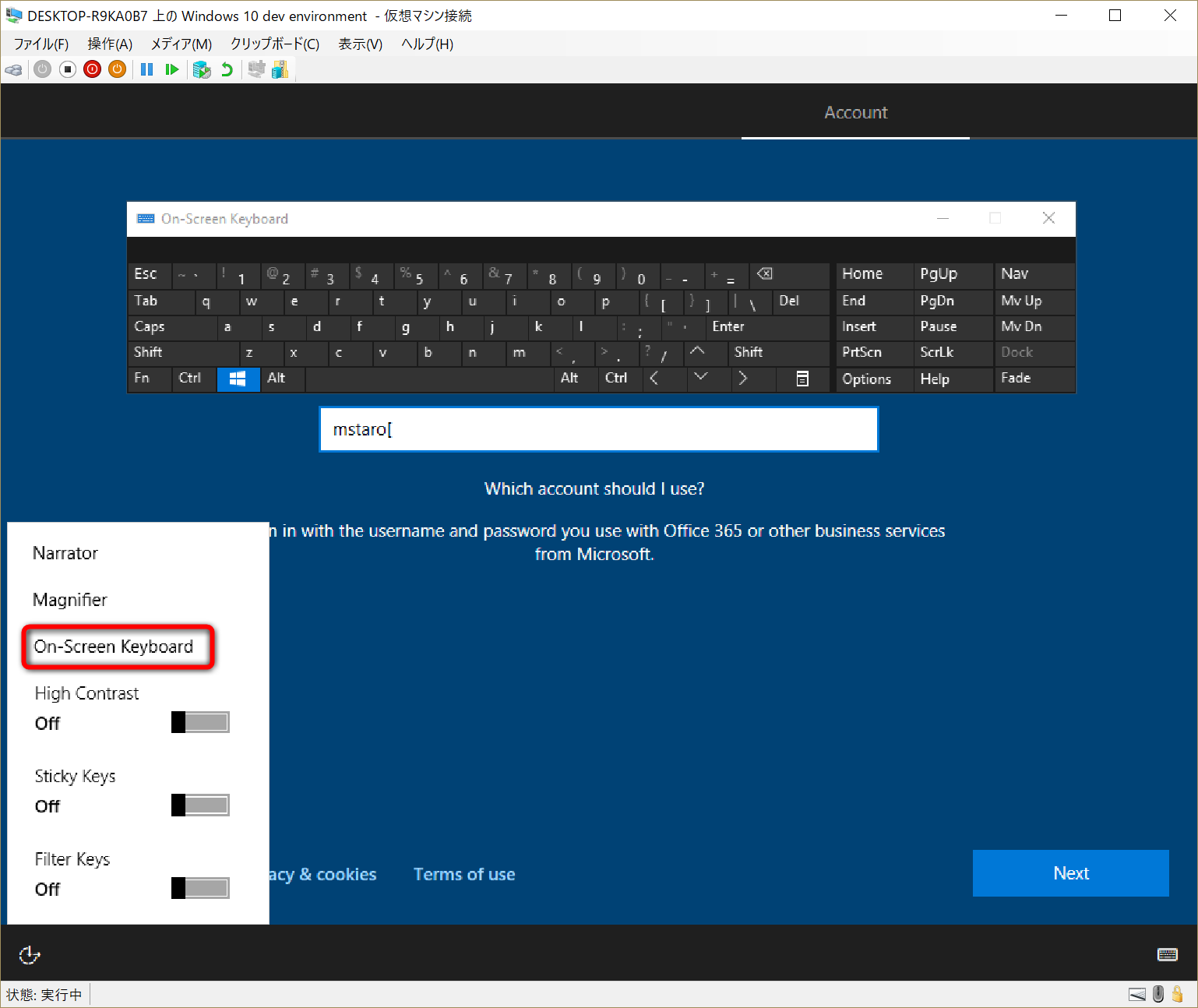Save the virtual machine state

click(x=117, y=69)
